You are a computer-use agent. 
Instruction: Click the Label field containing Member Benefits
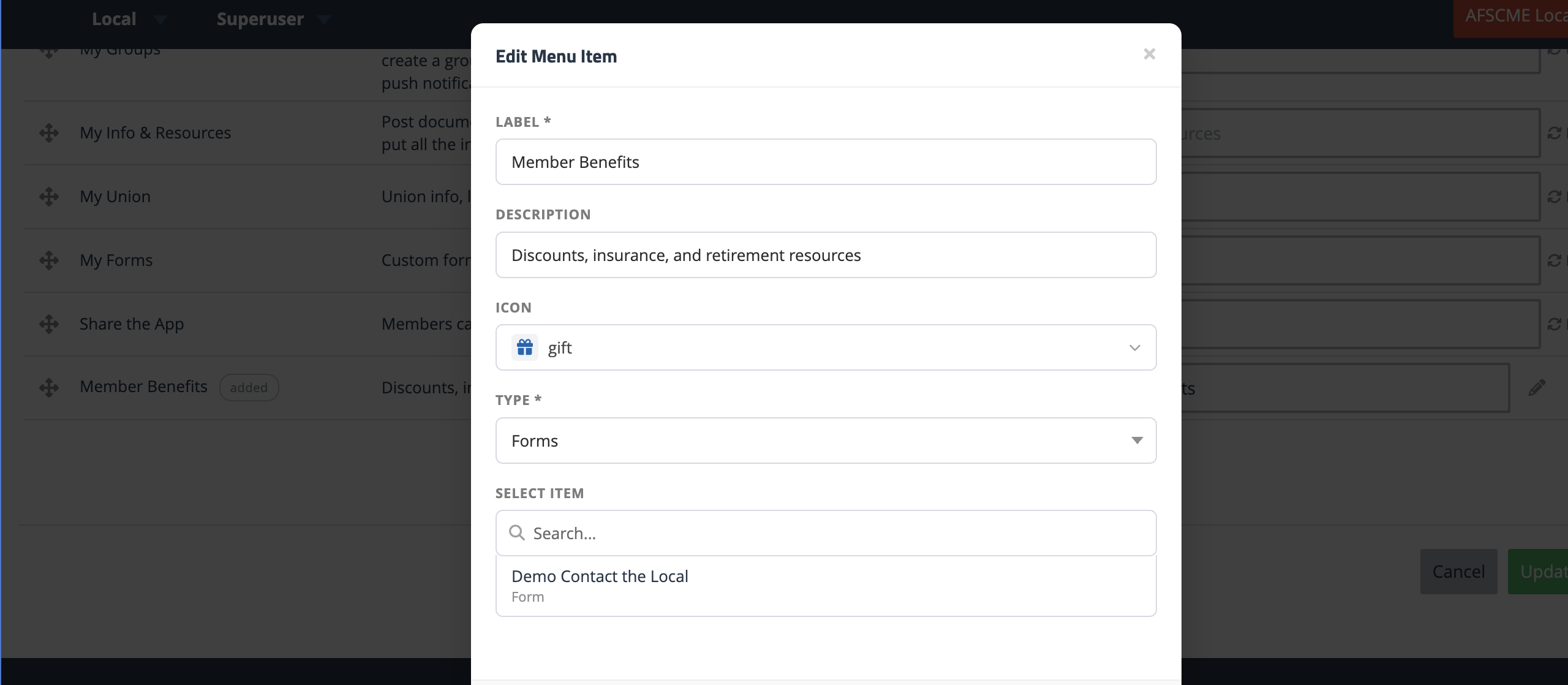click(826, 162)
